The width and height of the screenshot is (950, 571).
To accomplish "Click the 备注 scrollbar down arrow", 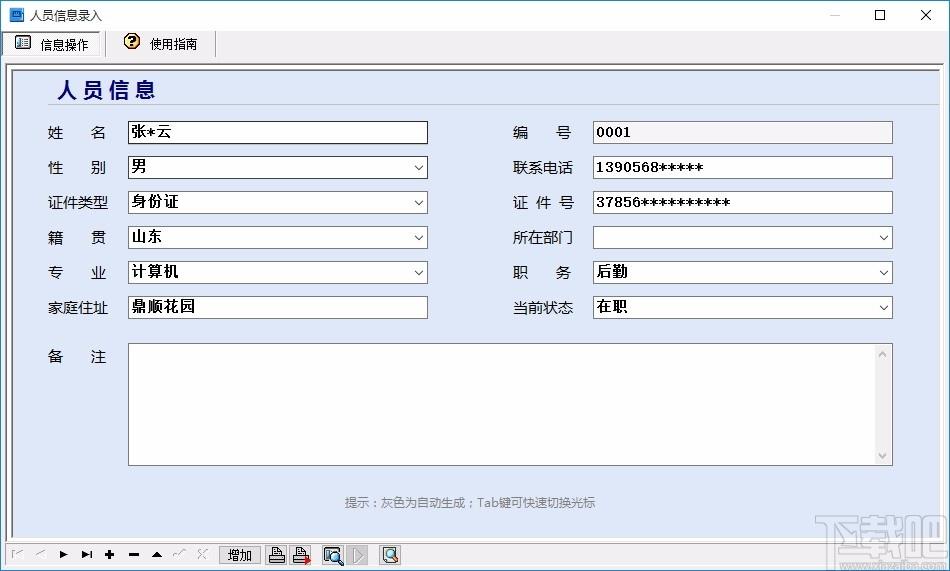I will click(882, 456).
